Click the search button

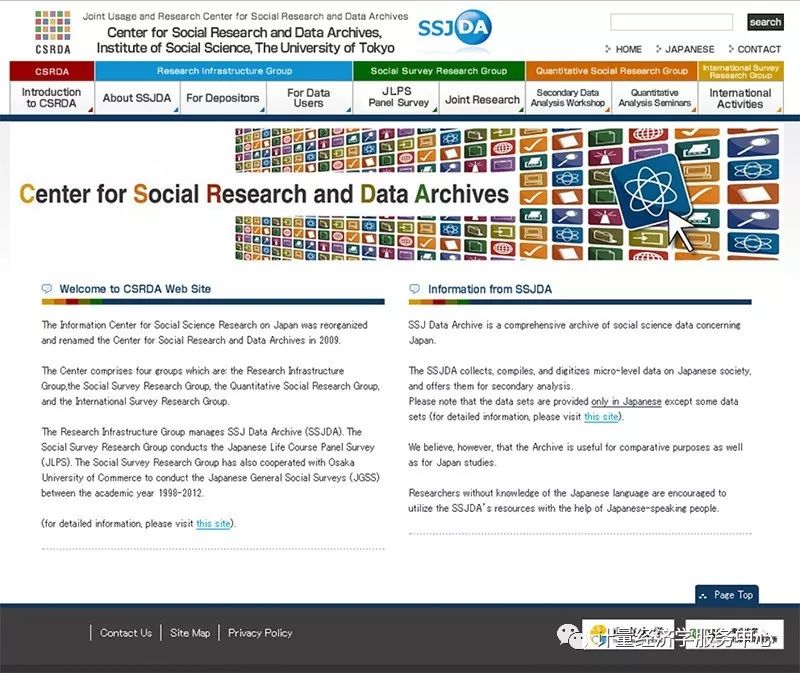tap(765, 22)
